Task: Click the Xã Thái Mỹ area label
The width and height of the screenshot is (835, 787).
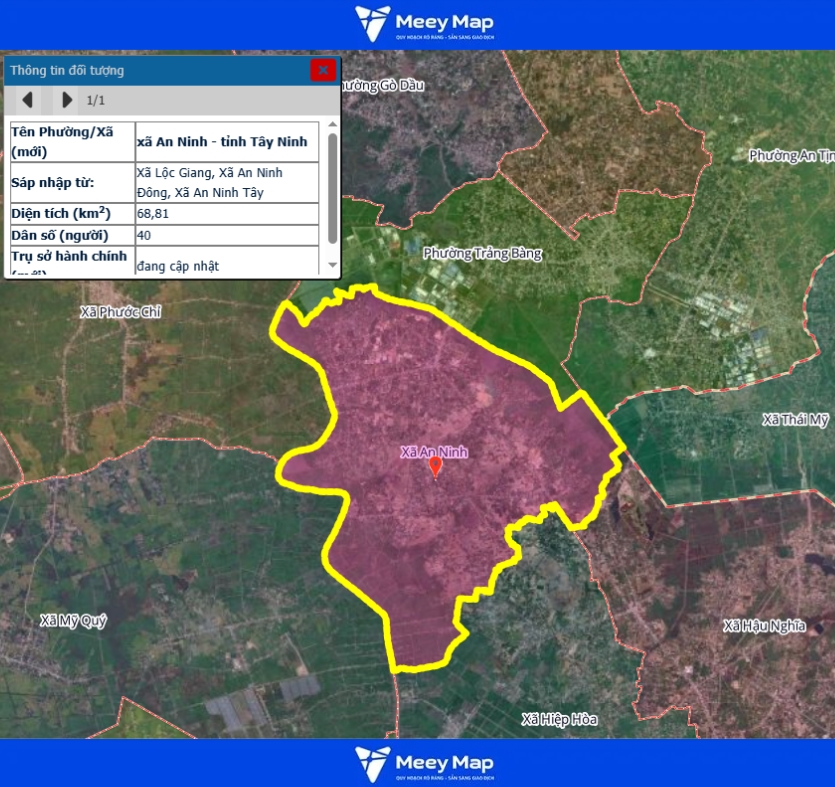Action: coord(795,419)
